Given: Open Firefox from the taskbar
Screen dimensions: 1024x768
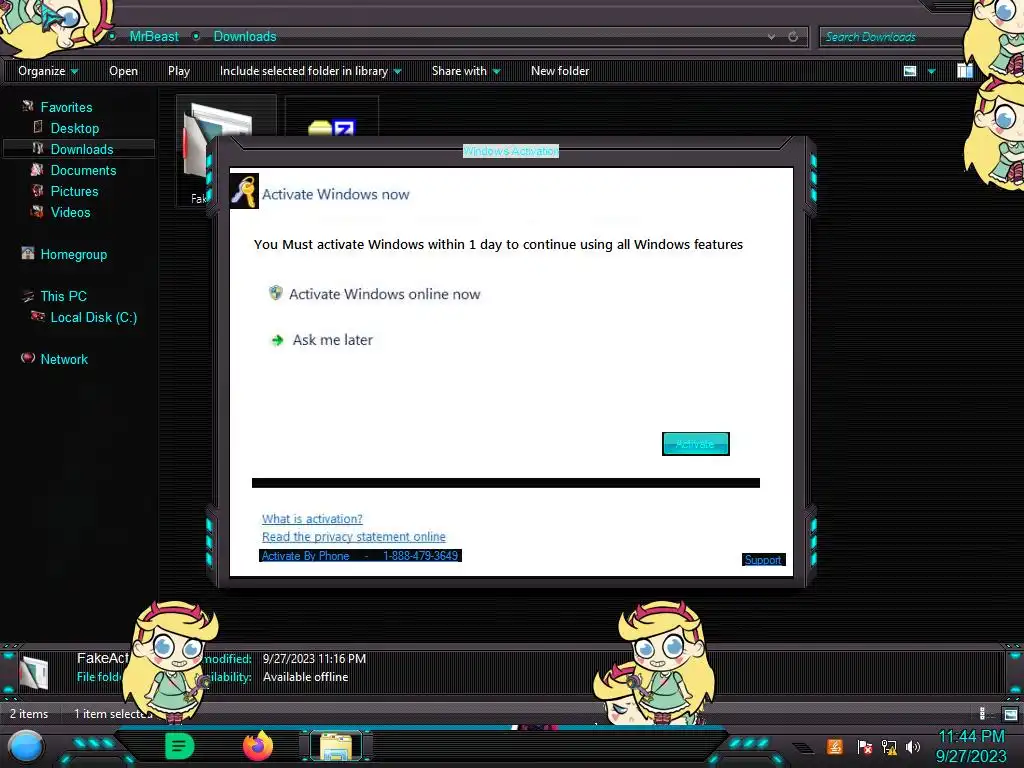Looking at the screenshot, I should point(258,746).
